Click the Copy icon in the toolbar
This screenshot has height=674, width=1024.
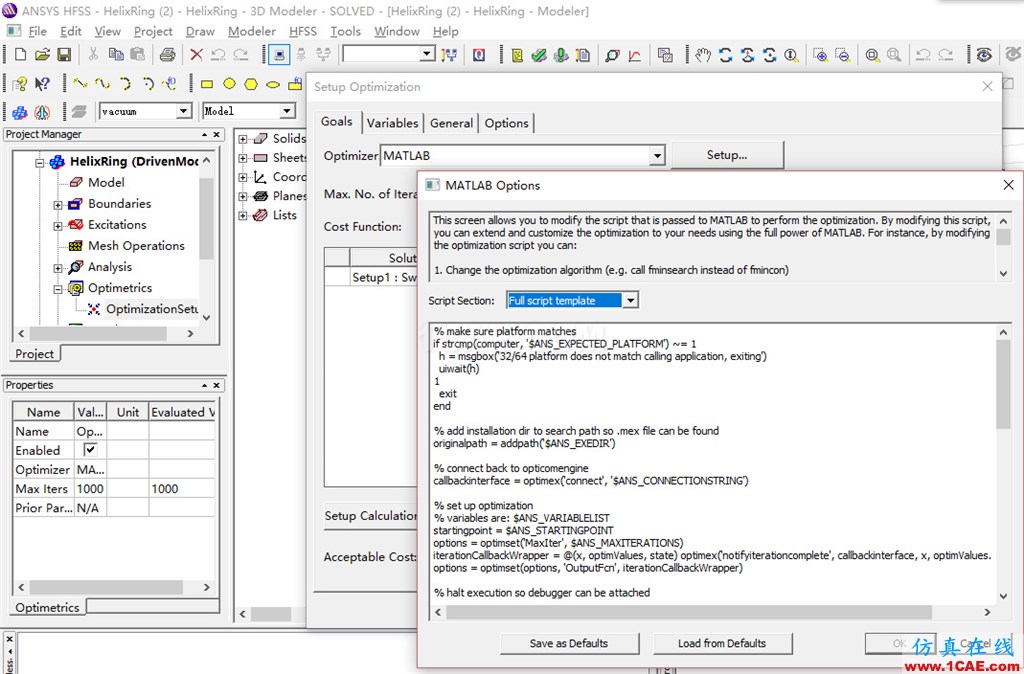click(116, 55)
